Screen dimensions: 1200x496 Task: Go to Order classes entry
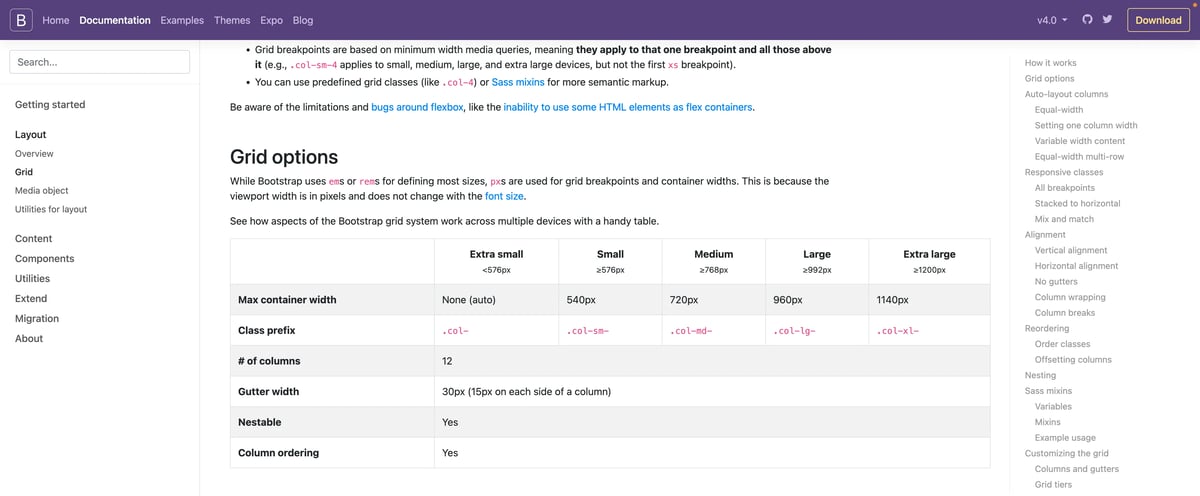[x=1063, y=344]
